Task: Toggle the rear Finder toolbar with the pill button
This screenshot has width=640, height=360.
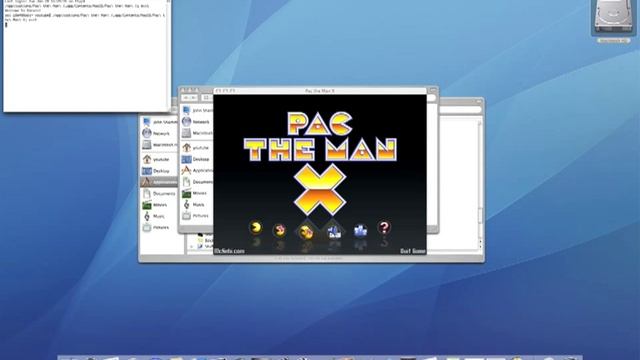Action: tap(478, 101)
